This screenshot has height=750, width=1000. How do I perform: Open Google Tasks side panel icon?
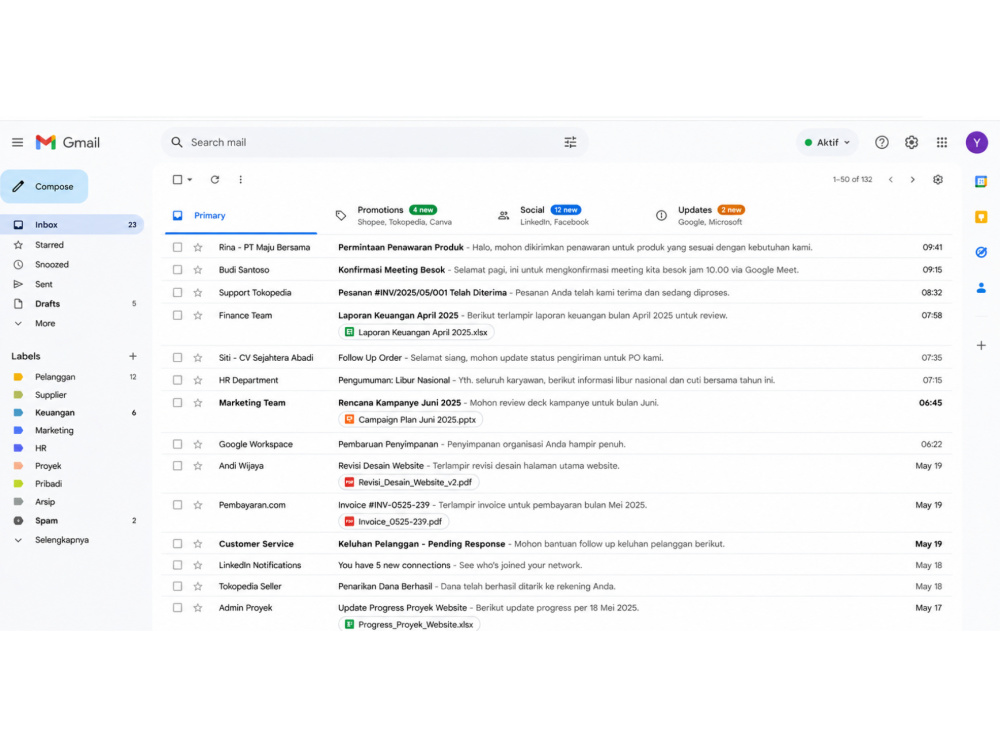pos(981,252)
